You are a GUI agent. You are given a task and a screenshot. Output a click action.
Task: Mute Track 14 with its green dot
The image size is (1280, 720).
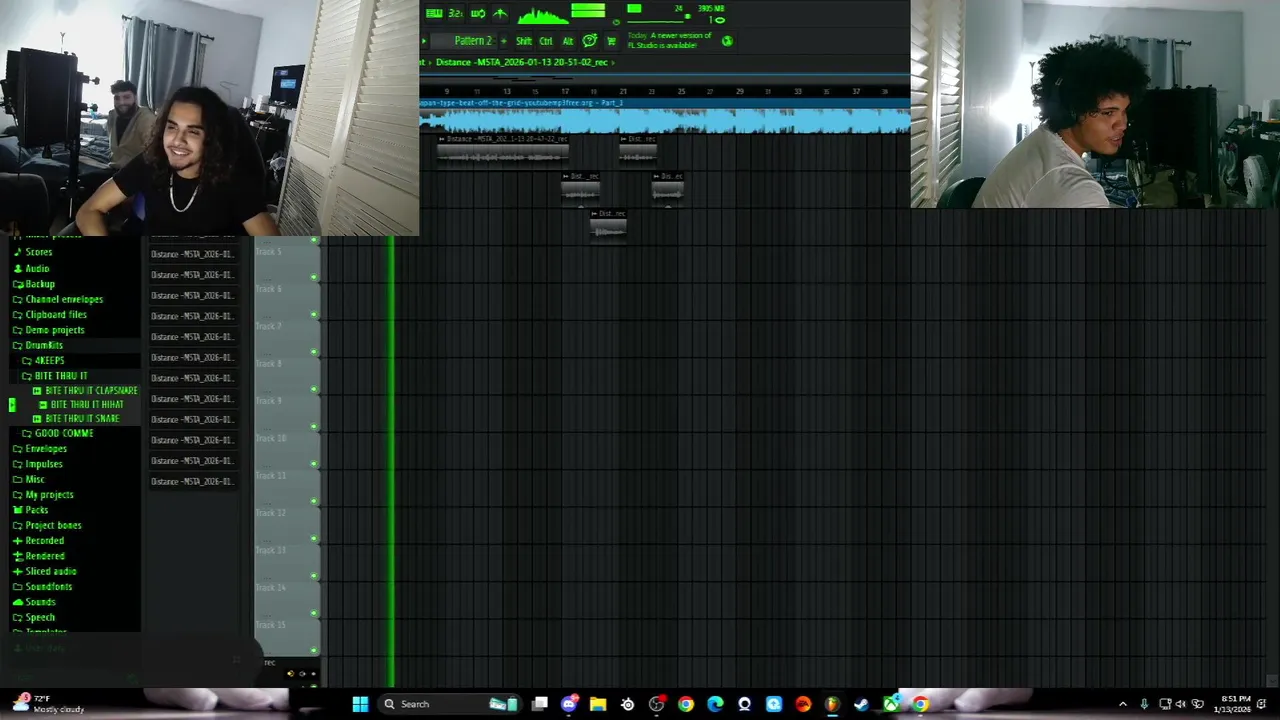[314, 613]
